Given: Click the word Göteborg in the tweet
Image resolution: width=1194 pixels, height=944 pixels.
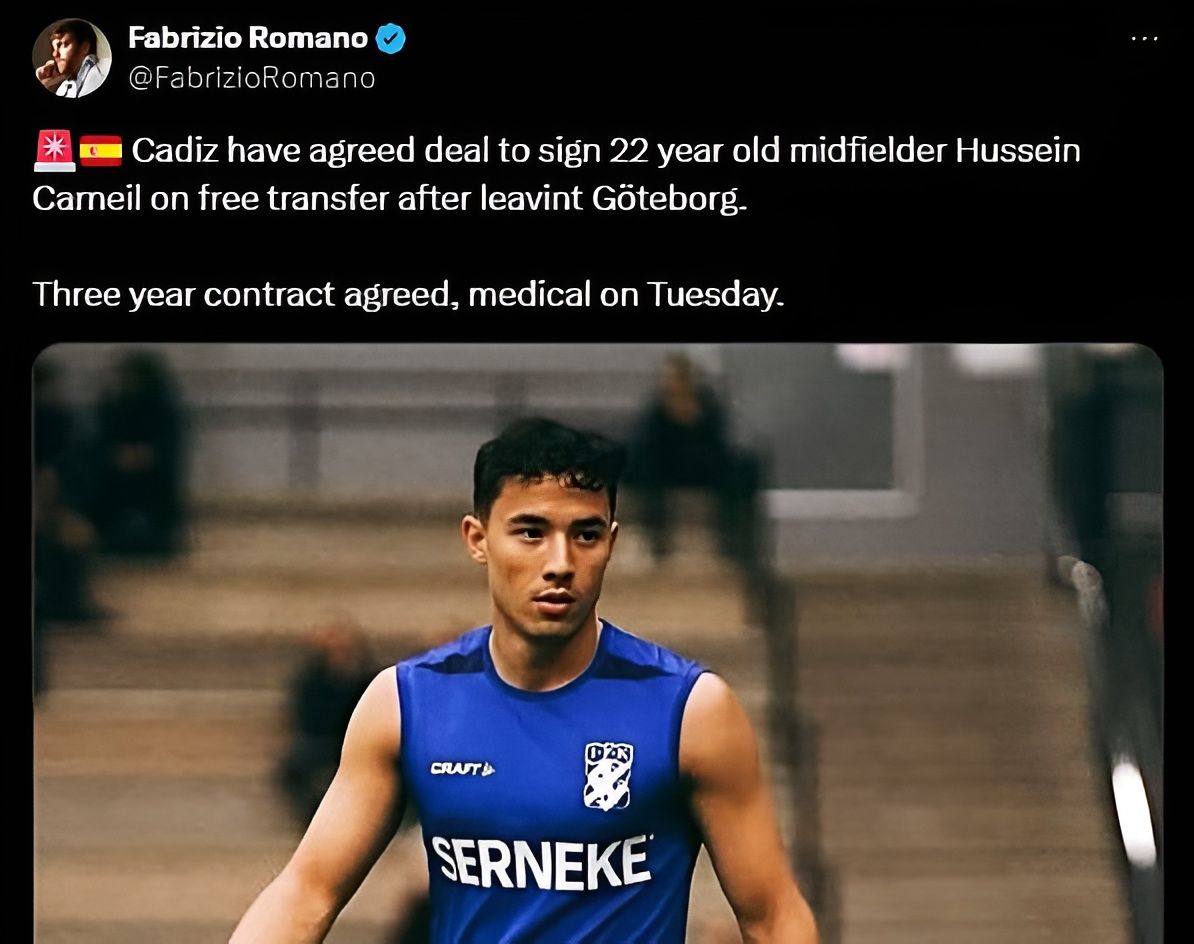Looking at the screenshot, I should (x=669, y=199).
